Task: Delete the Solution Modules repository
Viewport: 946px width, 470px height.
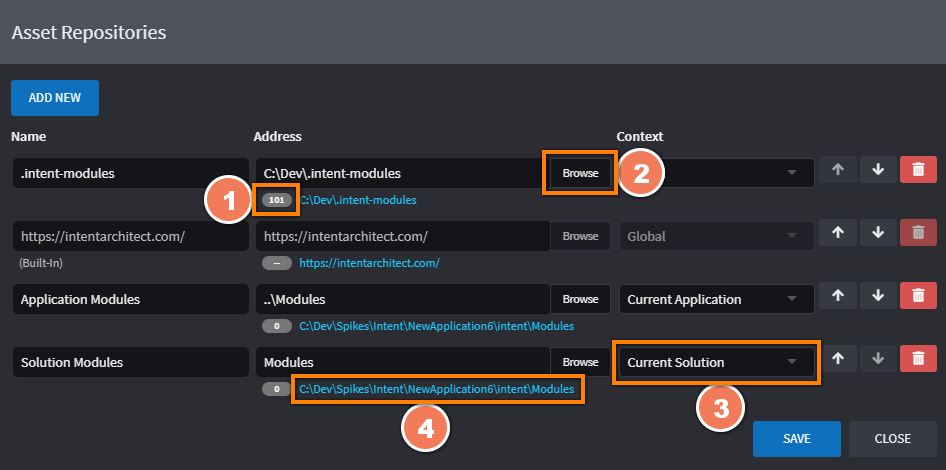Action: [917, 361]
